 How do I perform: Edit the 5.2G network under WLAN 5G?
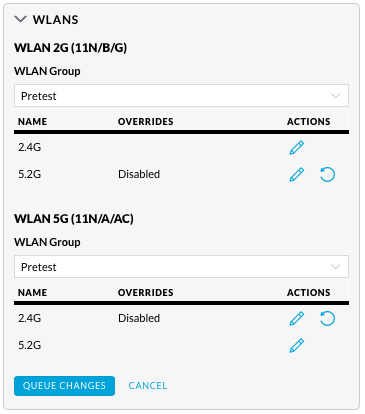296,345
